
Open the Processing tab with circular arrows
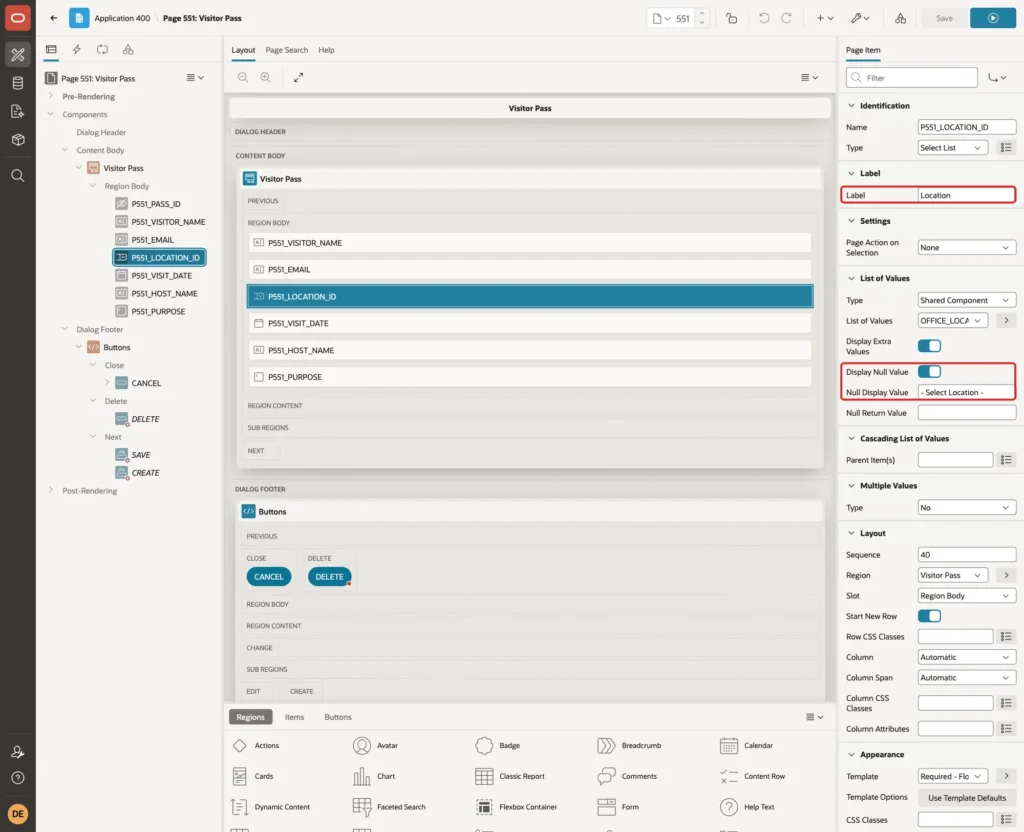click(x=102, y=50)
